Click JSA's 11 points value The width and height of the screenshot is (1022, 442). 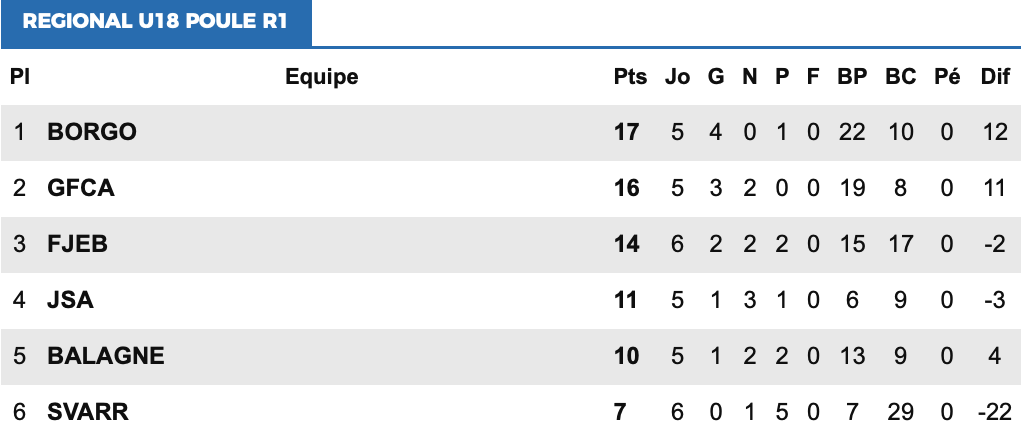pos(626,300)
